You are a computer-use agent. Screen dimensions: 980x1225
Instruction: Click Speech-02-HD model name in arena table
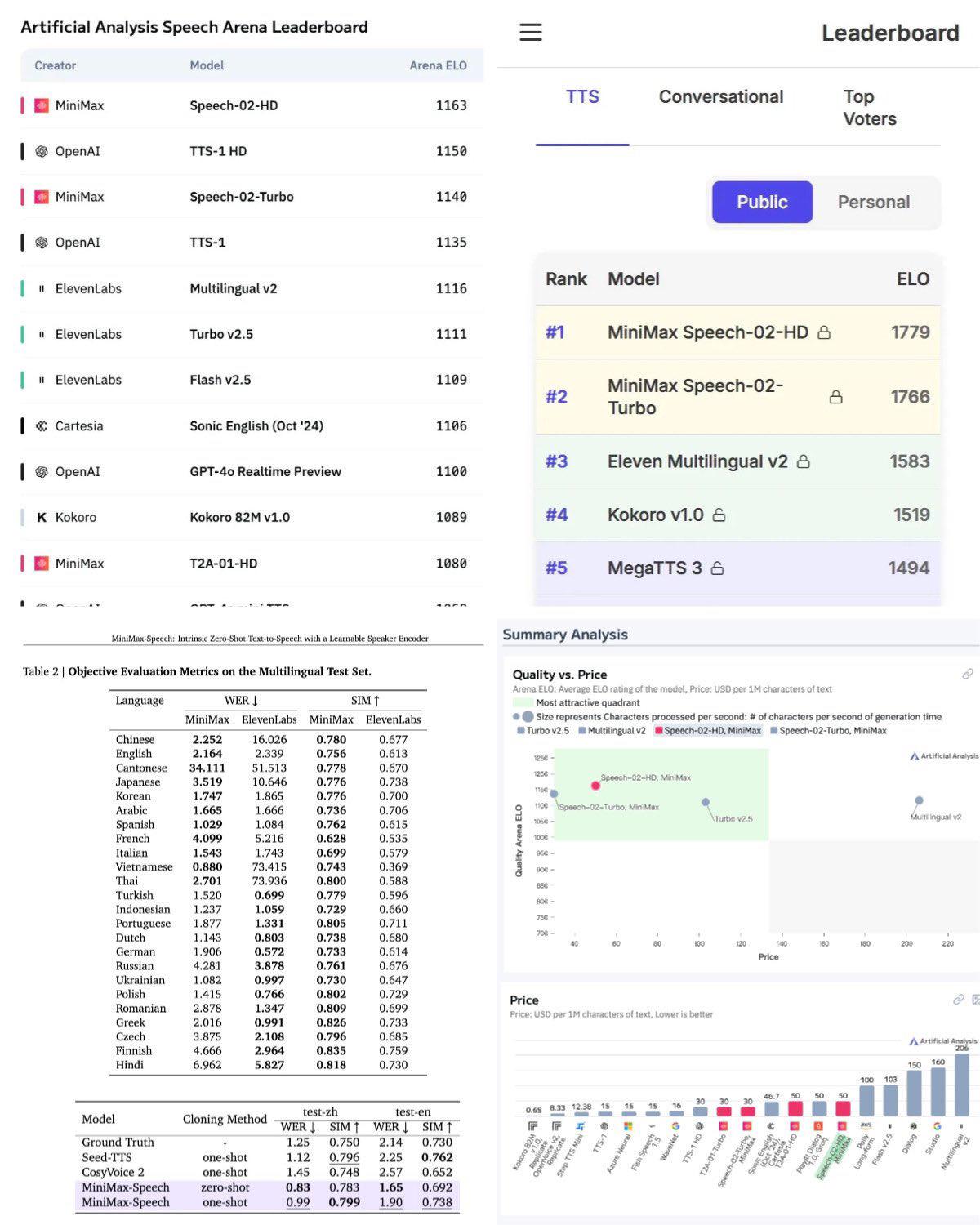click(x=234, y=105)
